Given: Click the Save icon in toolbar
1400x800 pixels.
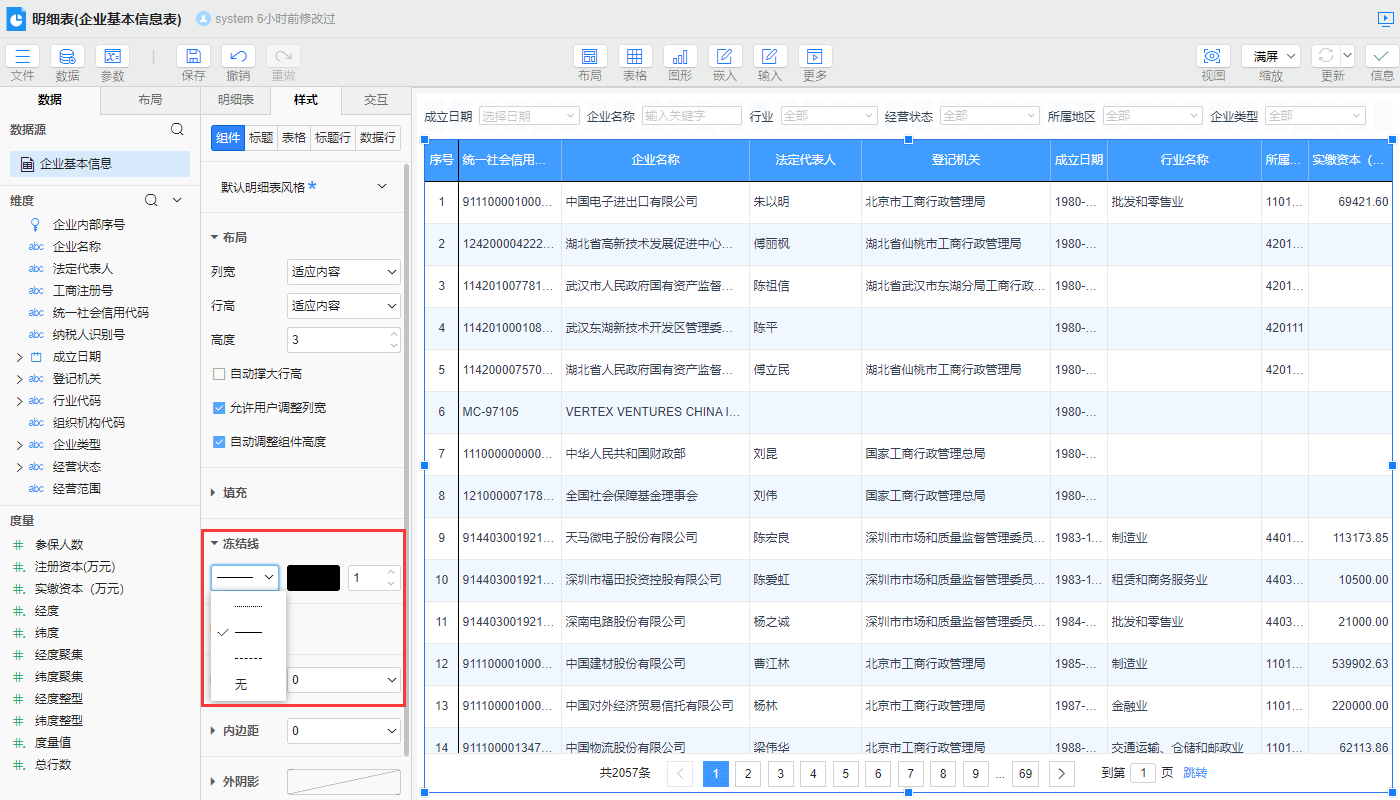Looking at the screenshot, I should coord(193,57).
